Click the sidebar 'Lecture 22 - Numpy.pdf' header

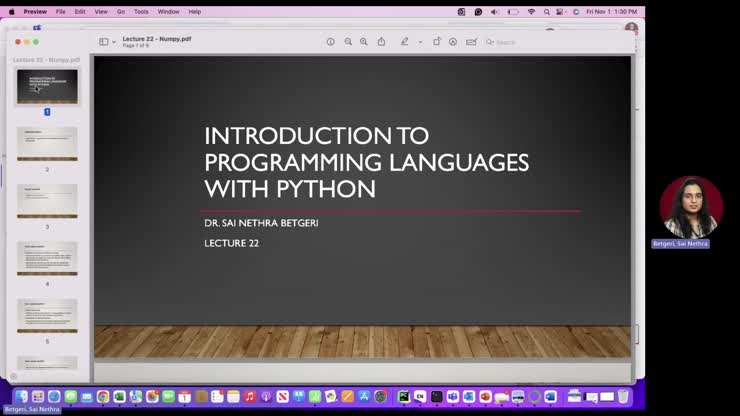[x=46, y=60]
